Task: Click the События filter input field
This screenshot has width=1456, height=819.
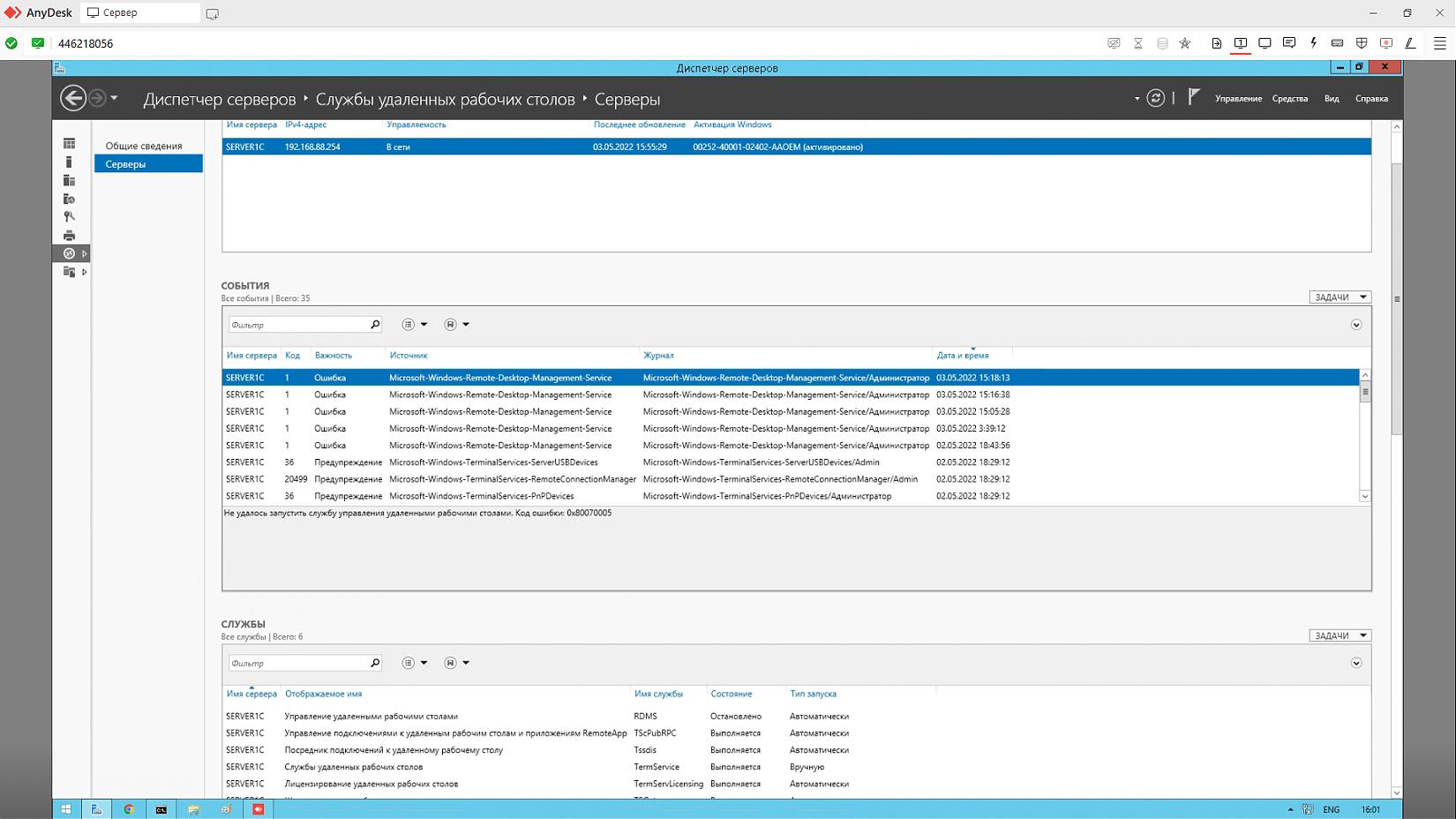Action: [x=298, y=325]
